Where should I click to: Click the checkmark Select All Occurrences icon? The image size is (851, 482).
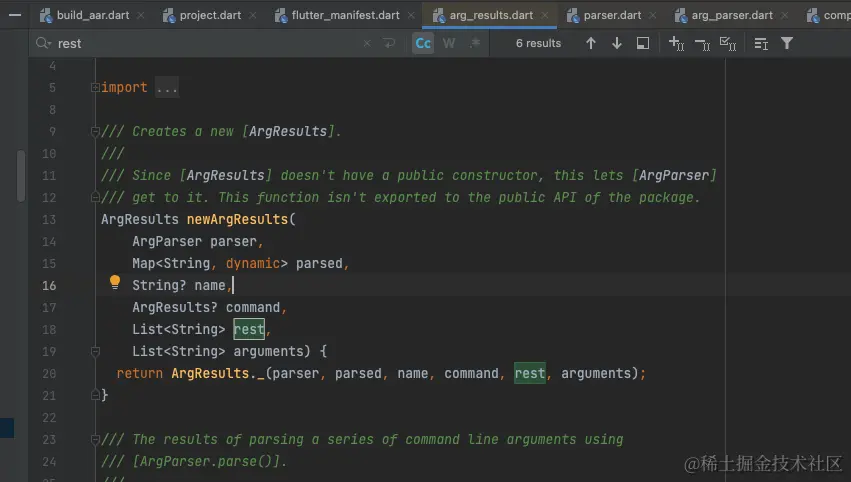[728, 43]
